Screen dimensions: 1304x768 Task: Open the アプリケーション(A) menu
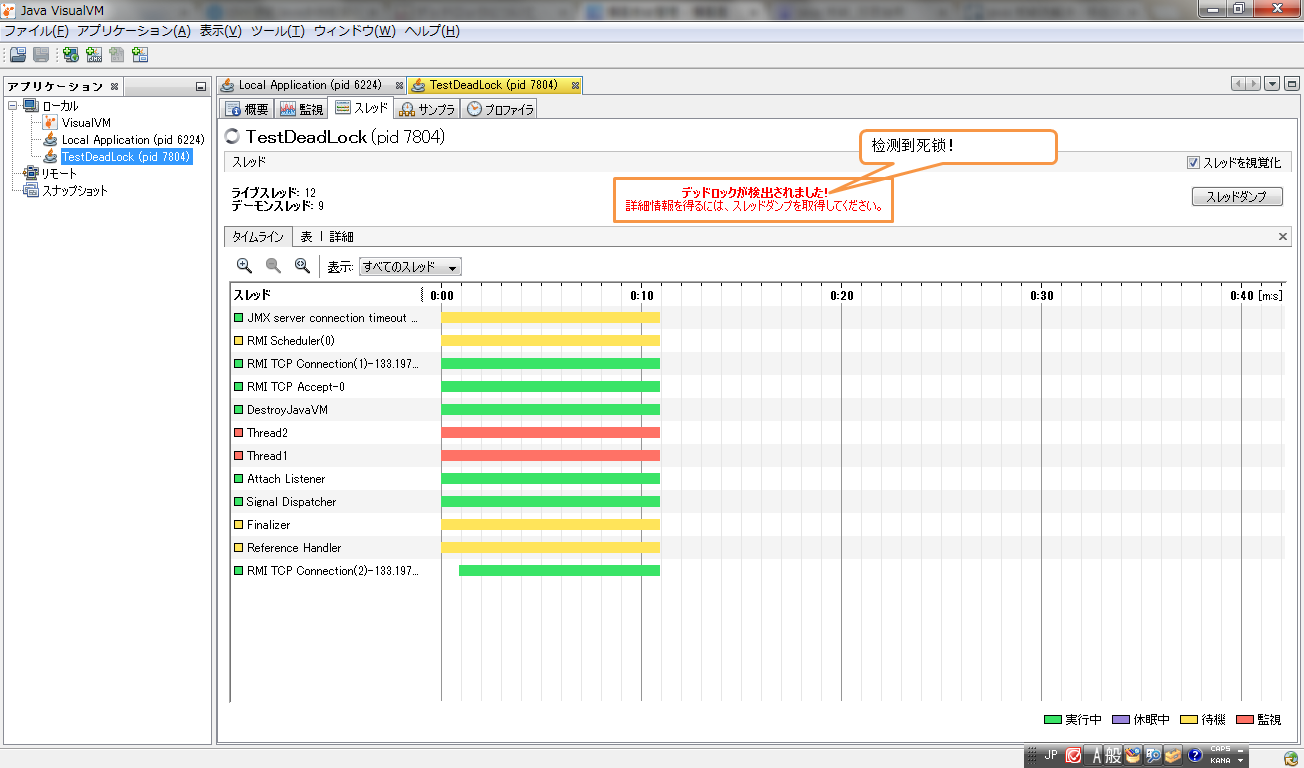[134, 31]
